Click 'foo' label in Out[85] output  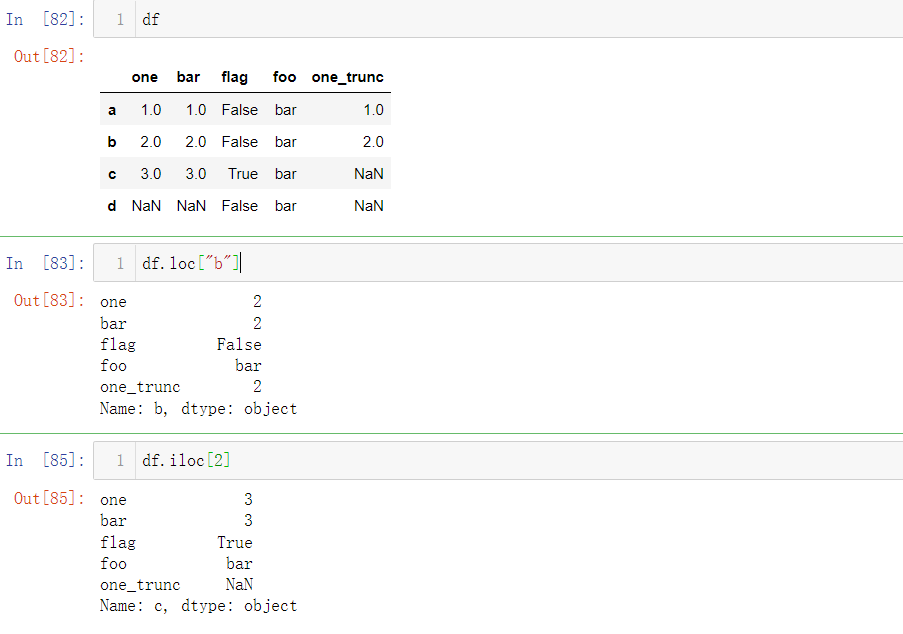[x=113, y=564]
